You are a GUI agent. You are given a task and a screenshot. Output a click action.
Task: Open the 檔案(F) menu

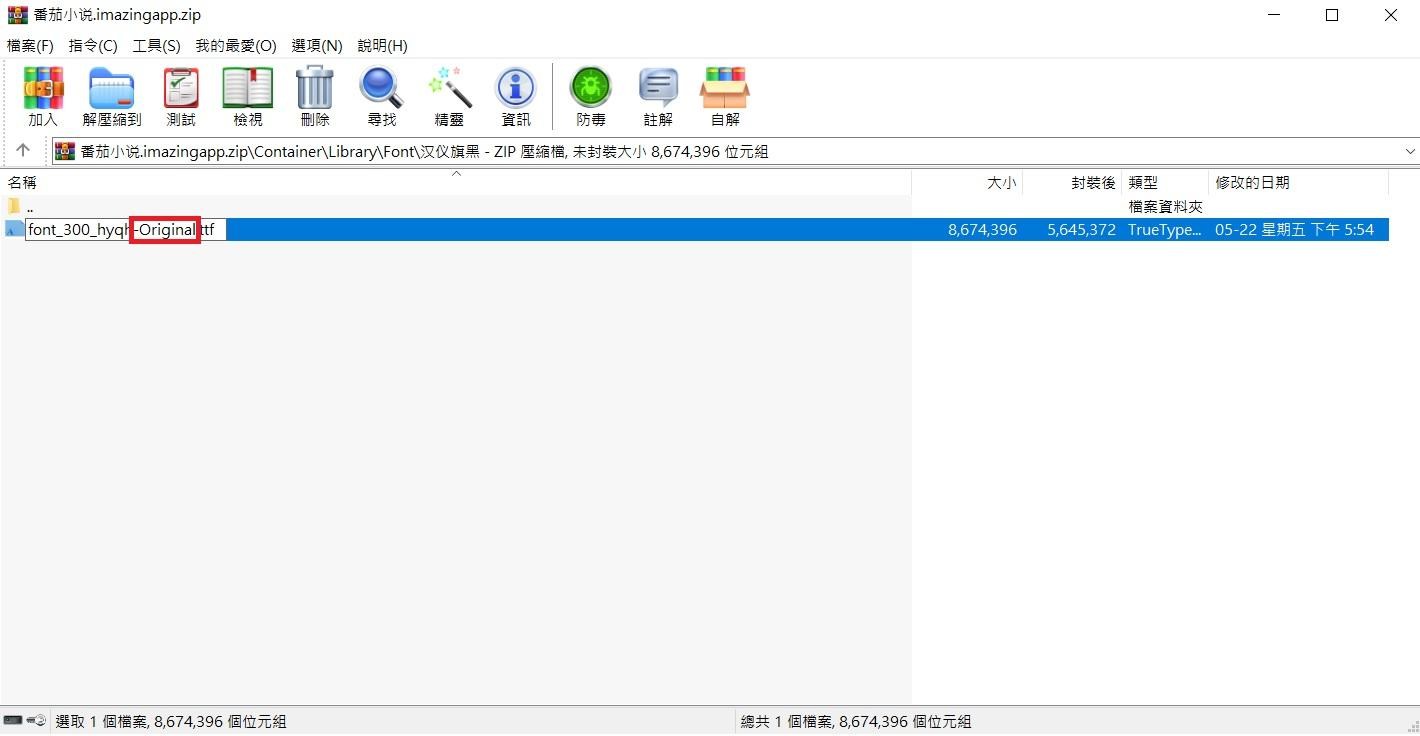pyautogui.click(x=30, y=45)
